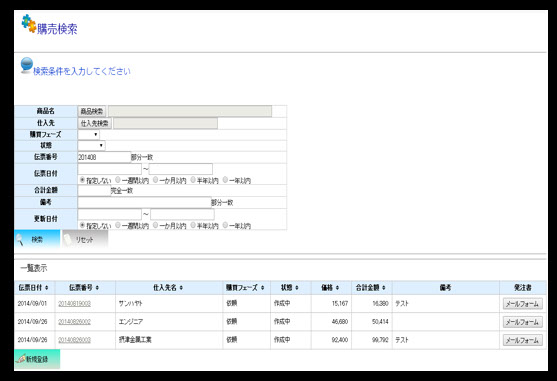Image resolution: width=557 pixels, height=381 pixels.
Task: Open slip number link 20140826002
Action: 74,322
